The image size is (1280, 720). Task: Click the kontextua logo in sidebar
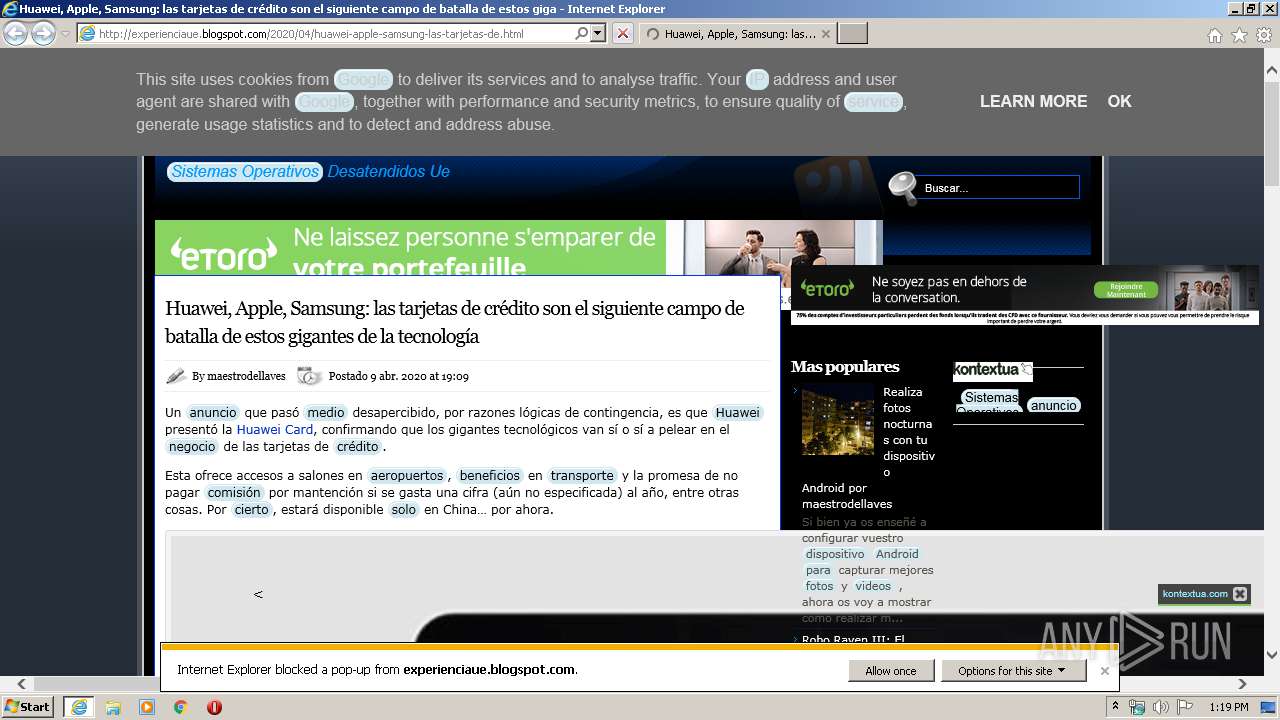tap(992, 369)
